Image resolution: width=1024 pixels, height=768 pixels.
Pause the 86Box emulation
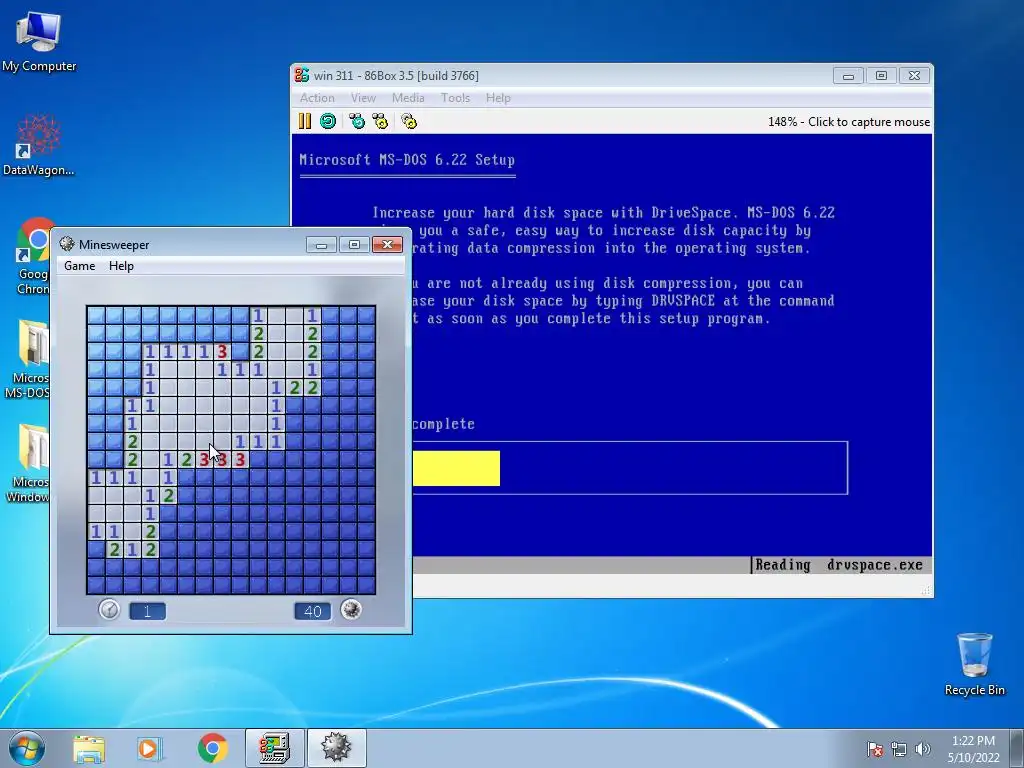(x=305, y=121)
